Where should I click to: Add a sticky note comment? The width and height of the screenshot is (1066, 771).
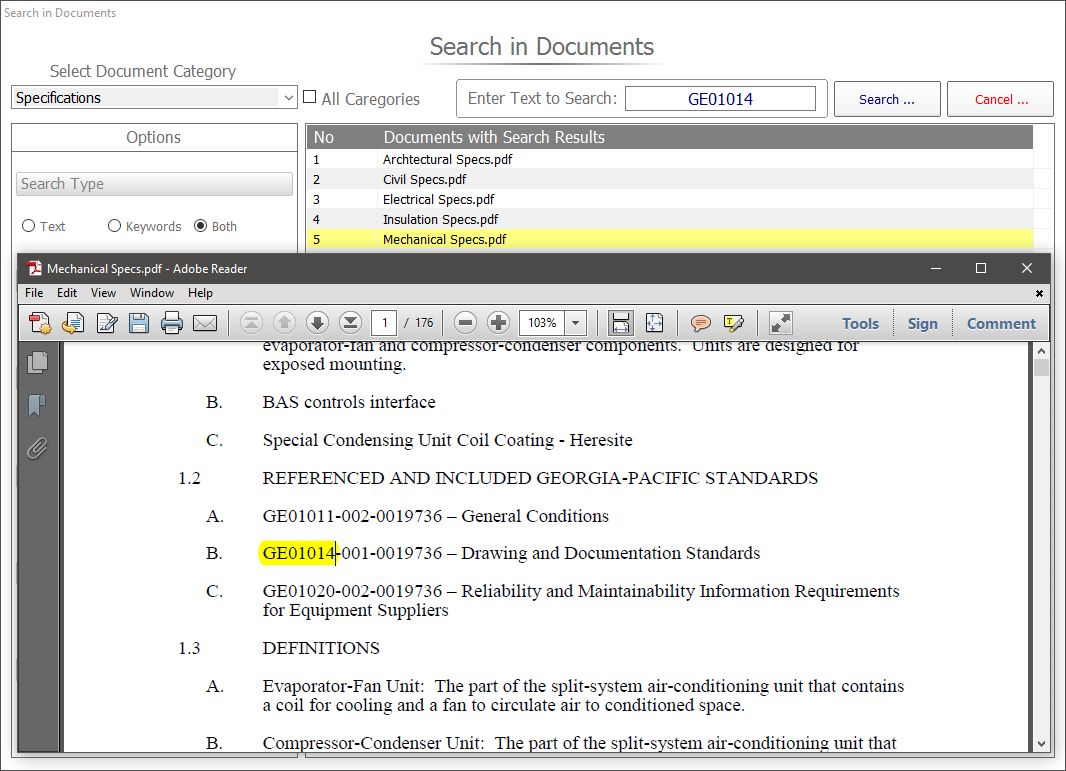coord(701,323)
